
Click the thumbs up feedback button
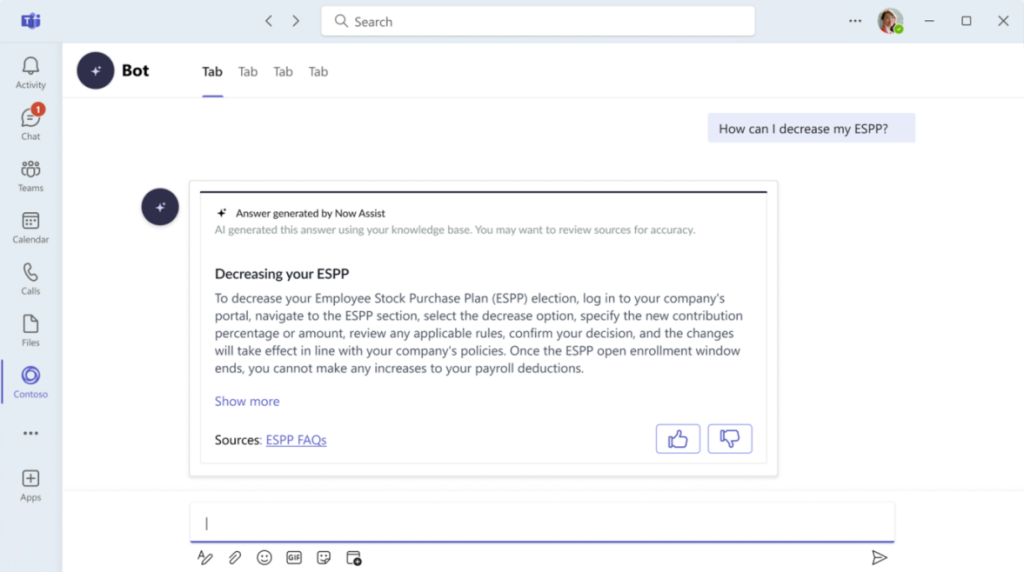click(x=678, y=439)
